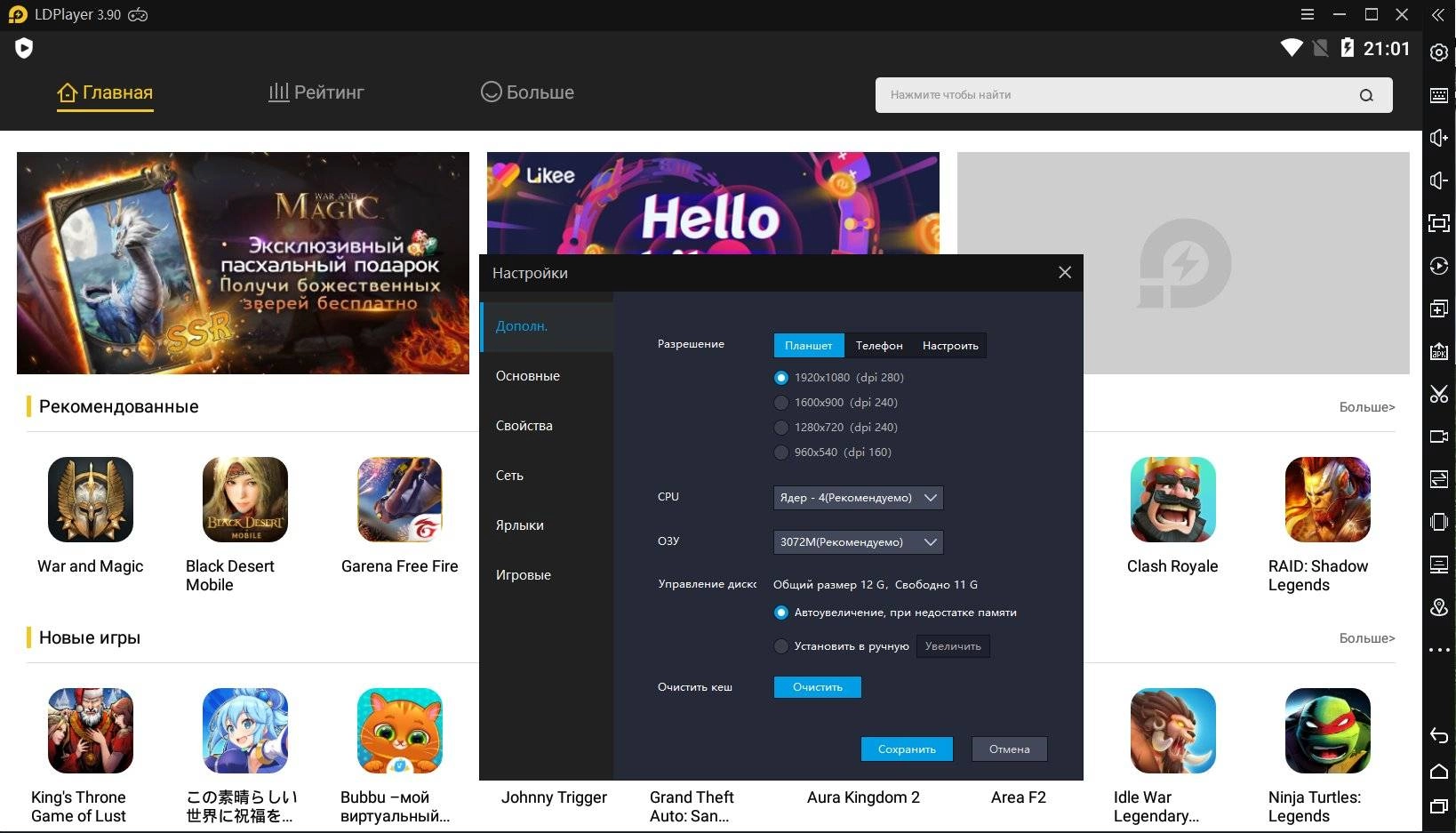The width and height of the screenshot is (1456, 833).
Task: Click shield icon in status bar
Action: (x=24, y=48)
